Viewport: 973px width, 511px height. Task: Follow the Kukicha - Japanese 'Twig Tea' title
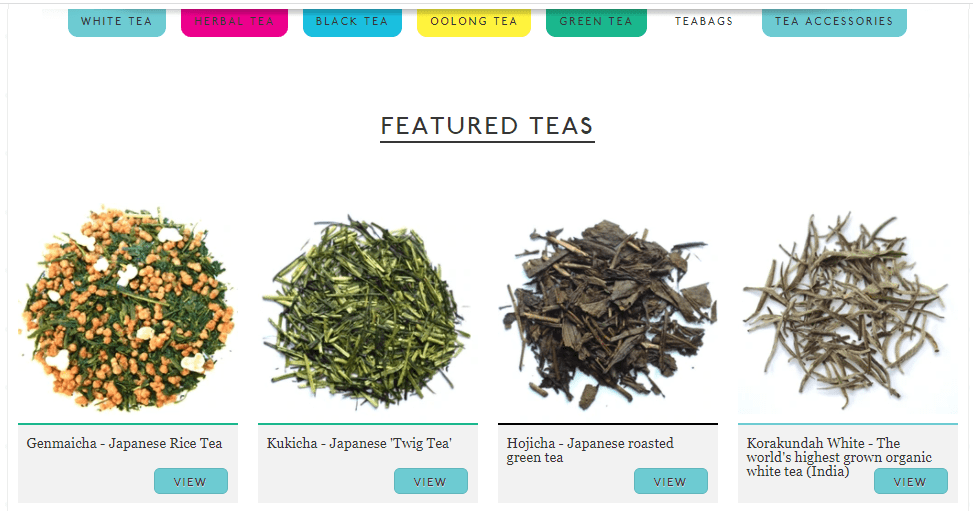(359, 443)
